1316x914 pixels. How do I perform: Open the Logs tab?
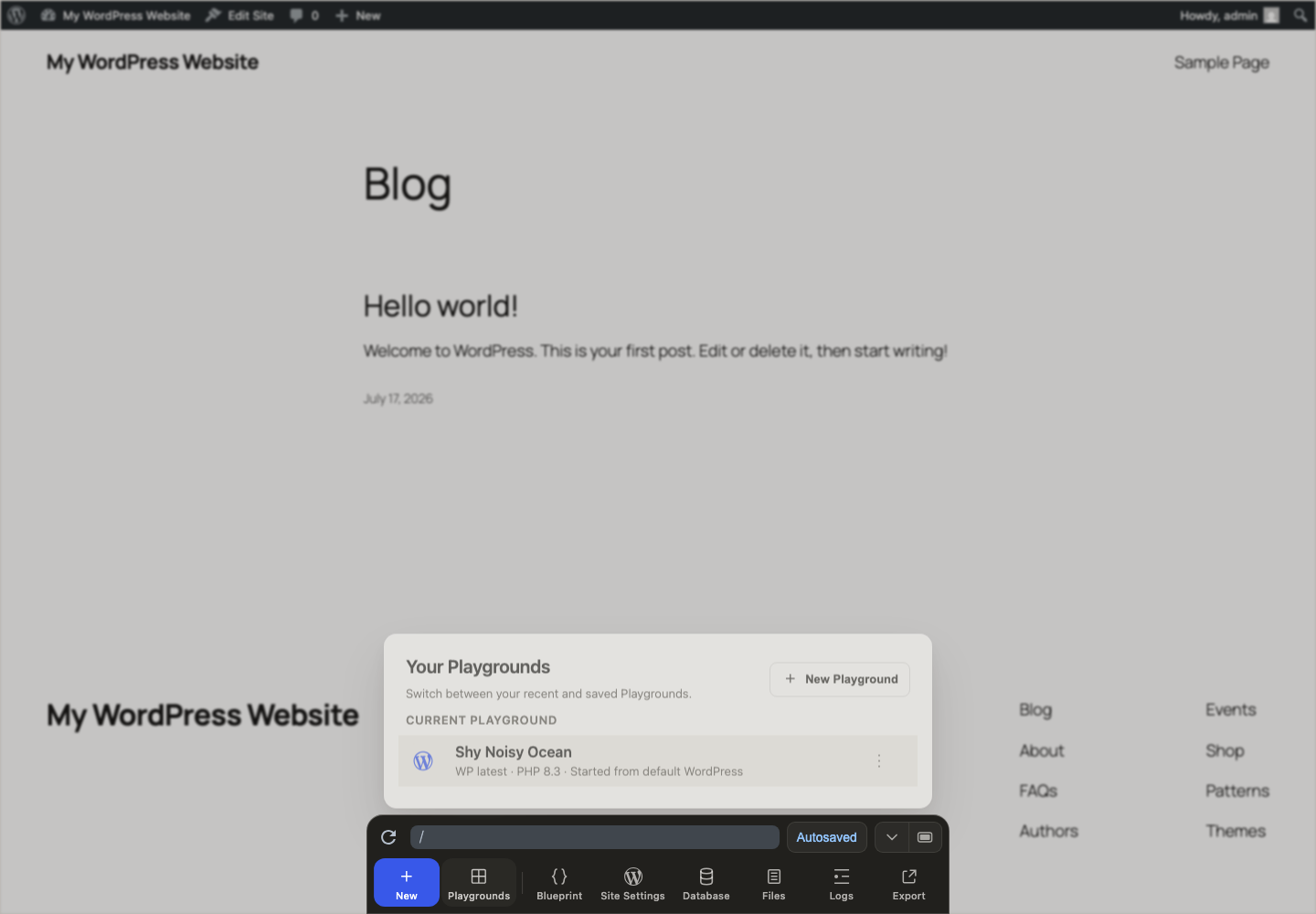(x=842, y=883)
